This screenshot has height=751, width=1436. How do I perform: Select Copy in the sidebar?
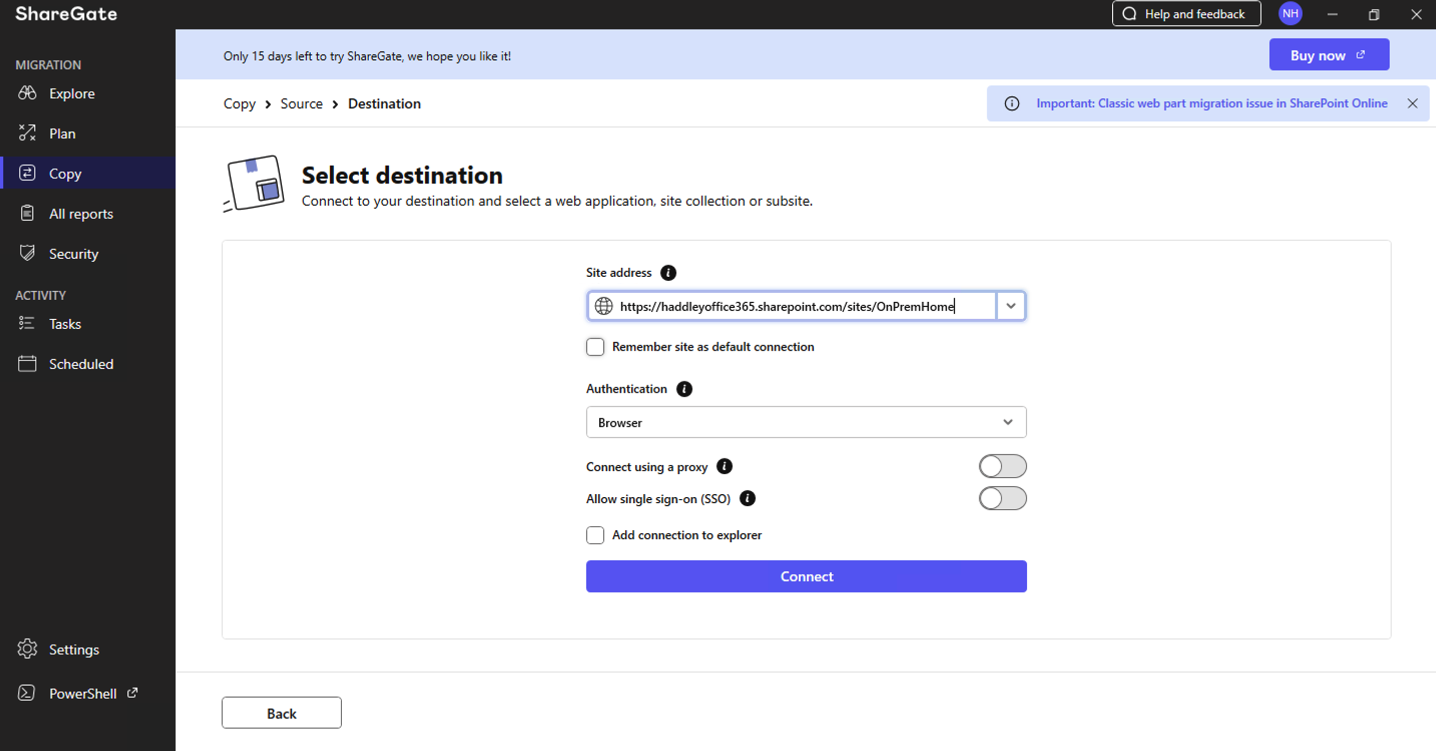click(x=87, y=173)
